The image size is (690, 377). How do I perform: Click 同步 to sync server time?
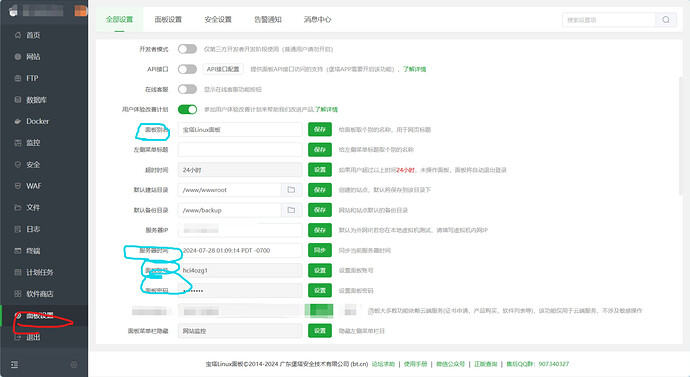[x=320, y=250]
